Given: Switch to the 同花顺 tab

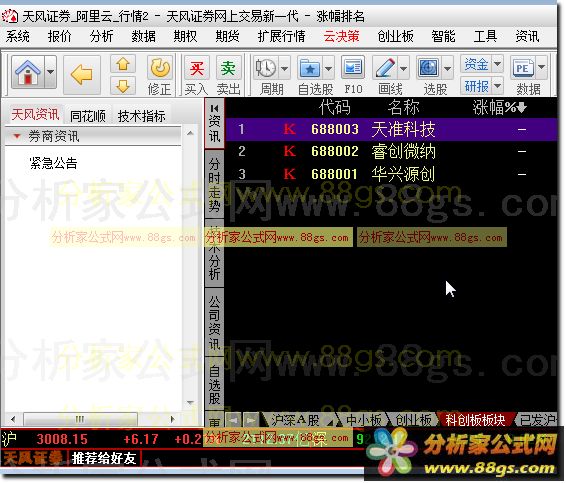Looking at the screenshot, I should tap(88, 116).
